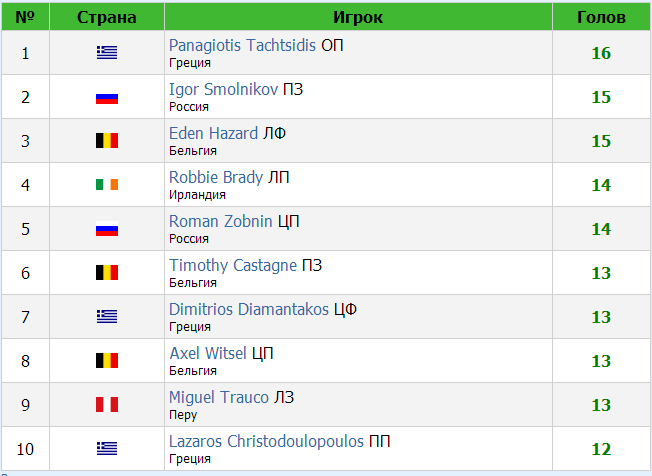Image resolution: width=652 pixels, height=476 pixels.
Task: Open Dimitrios Diamantakos profile link
Action: point(249,310)
